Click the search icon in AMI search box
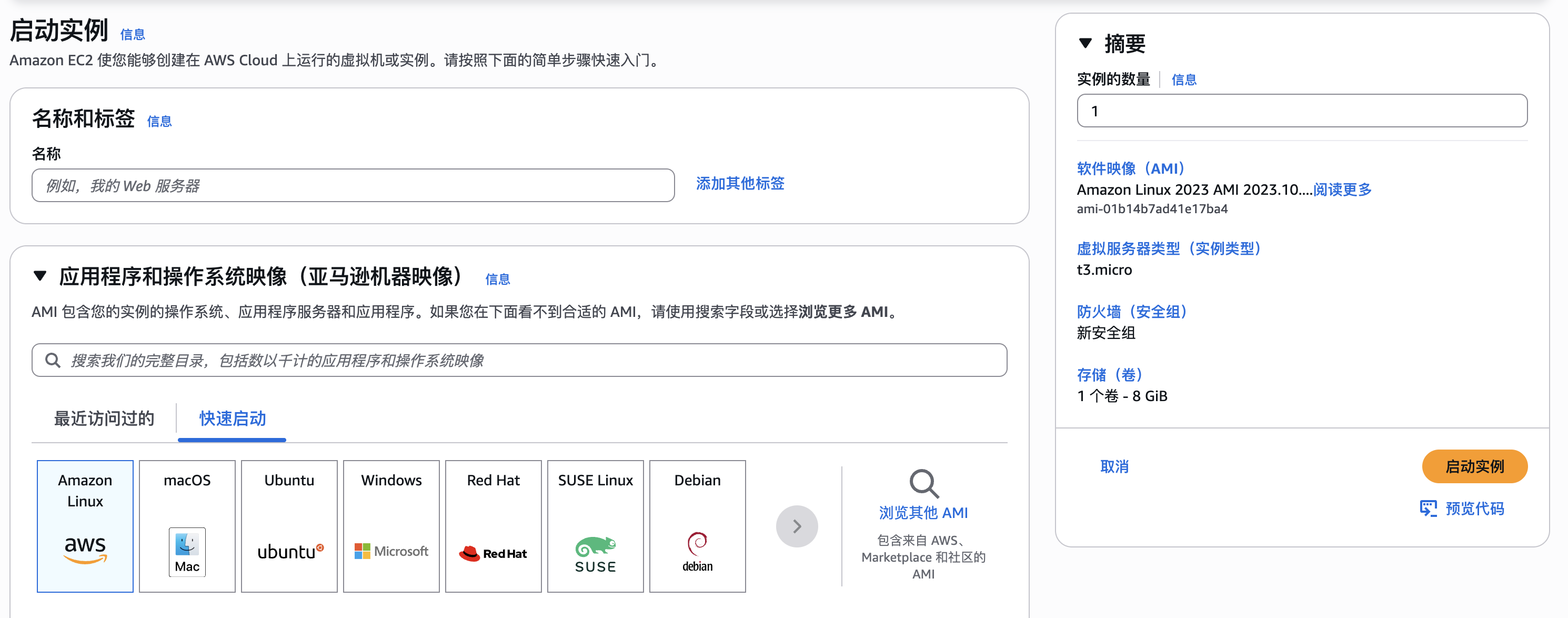Viewport: 1568px width, 618px height. pos(53,361)
